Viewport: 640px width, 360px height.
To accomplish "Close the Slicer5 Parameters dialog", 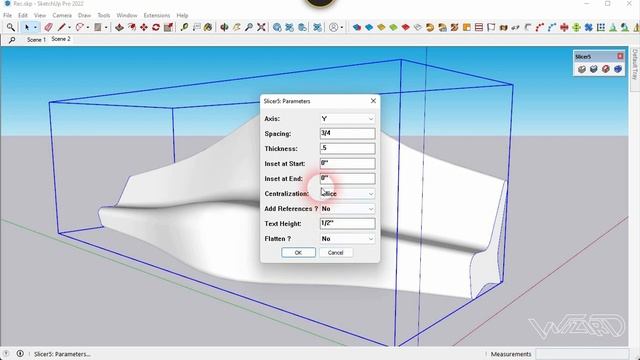I will pos(373,101).
